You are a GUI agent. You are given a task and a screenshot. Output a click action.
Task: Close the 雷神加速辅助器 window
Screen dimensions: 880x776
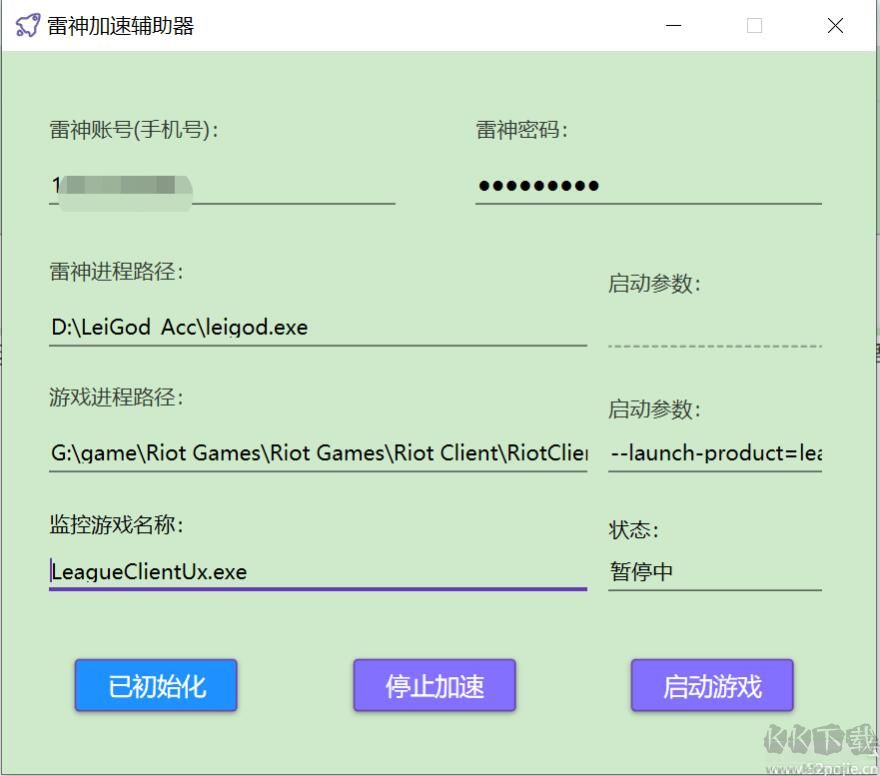point(835,26)
